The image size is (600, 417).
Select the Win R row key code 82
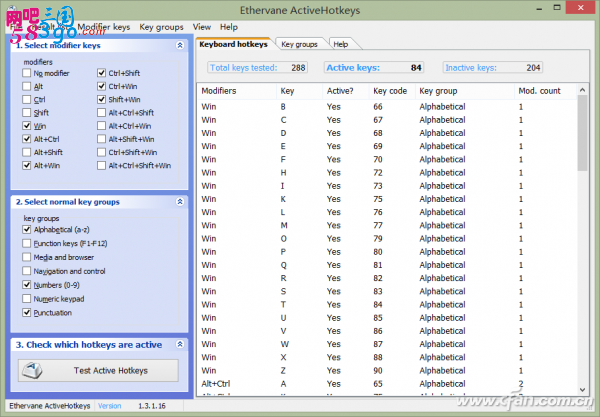pyautogui.click(x=387, y=278)
